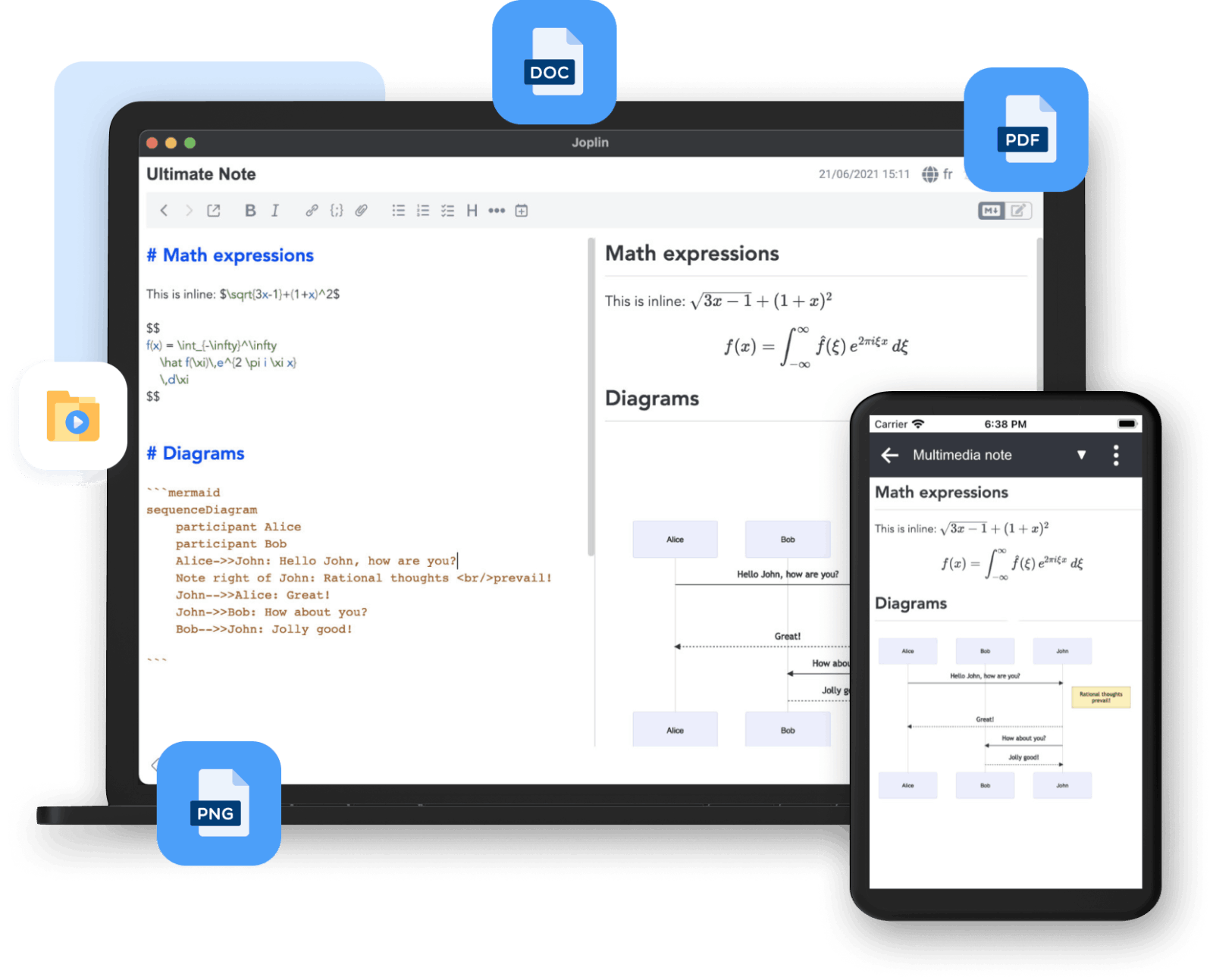Click the green maximize window button

[190, 142]
